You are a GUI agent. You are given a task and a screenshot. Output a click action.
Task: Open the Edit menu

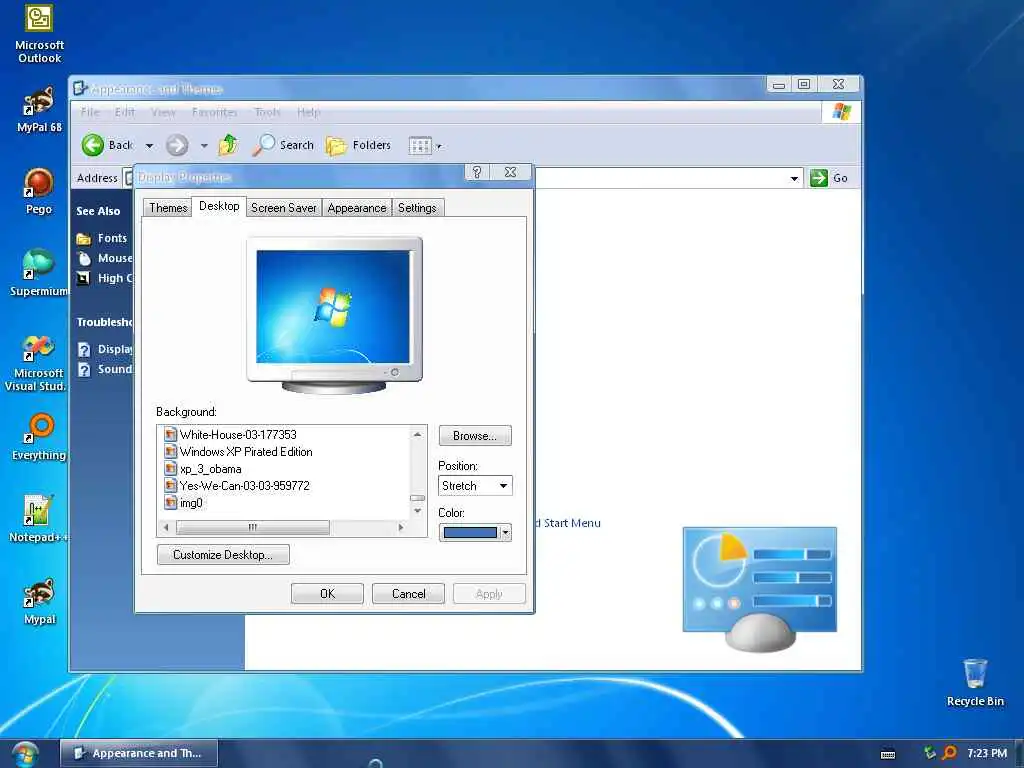point(125,112)
